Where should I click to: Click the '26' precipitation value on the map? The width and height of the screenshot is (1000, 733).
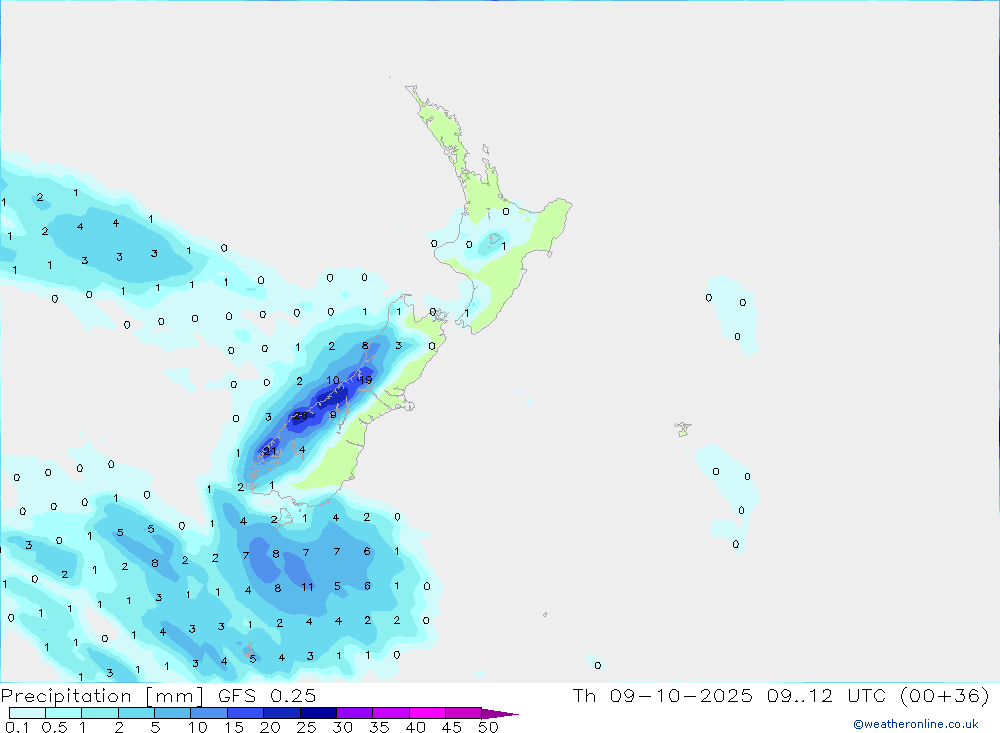[300, 416]
